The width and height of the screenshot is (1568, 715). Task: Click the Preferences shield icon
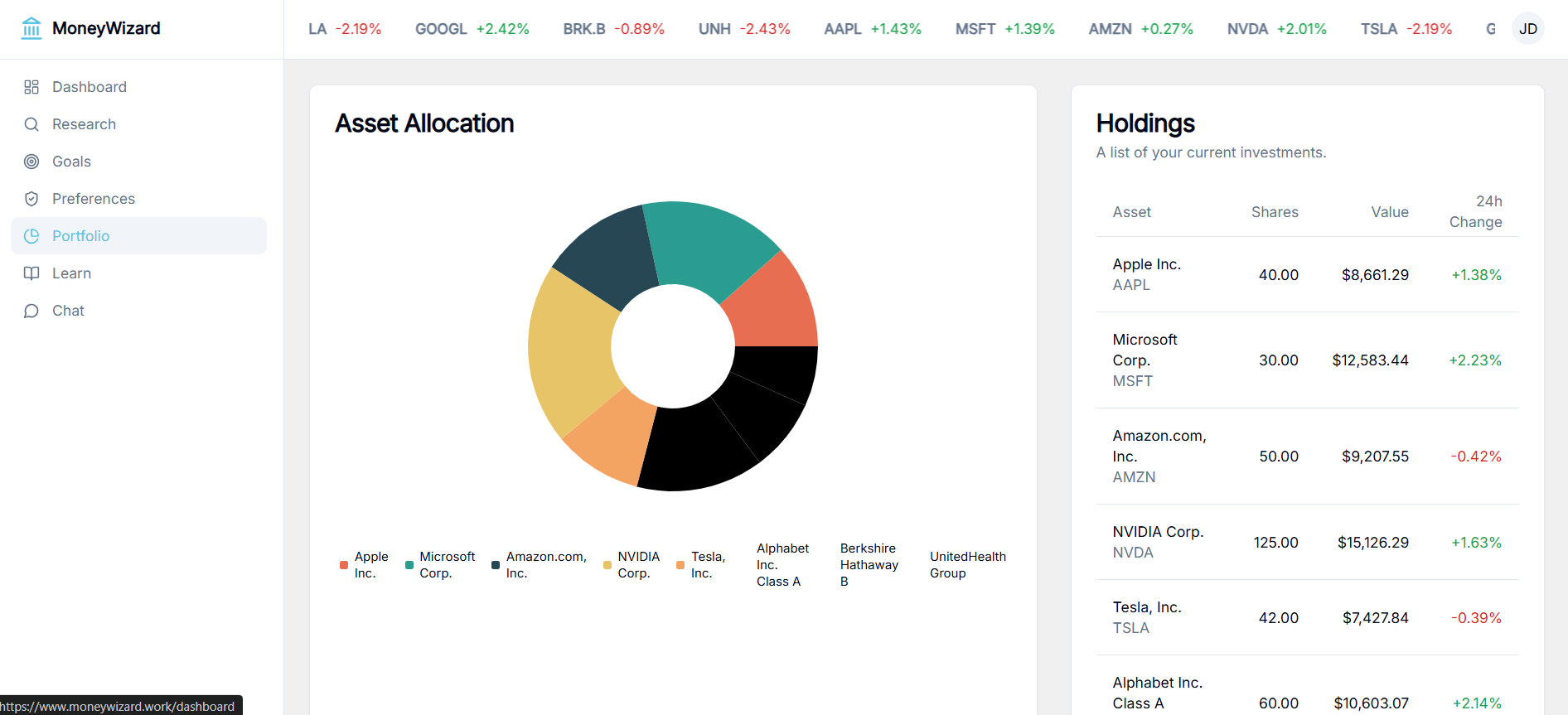(31, 199)
